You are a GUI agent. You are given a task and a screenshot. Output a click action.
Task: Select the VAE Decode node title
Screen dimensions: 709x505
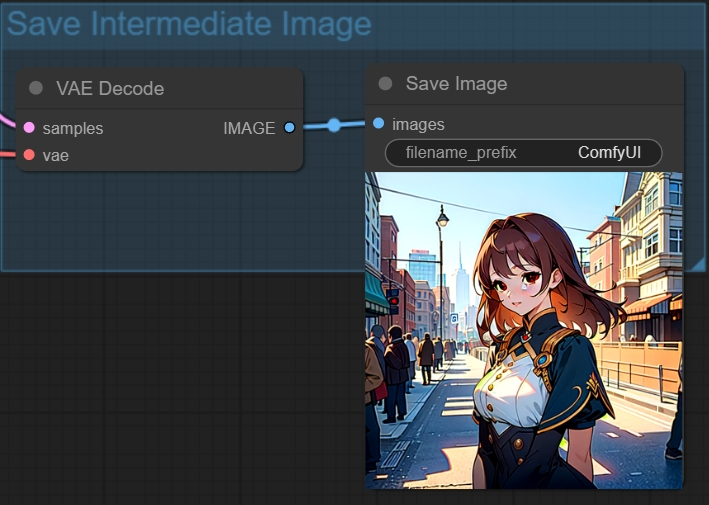(110, 89)
